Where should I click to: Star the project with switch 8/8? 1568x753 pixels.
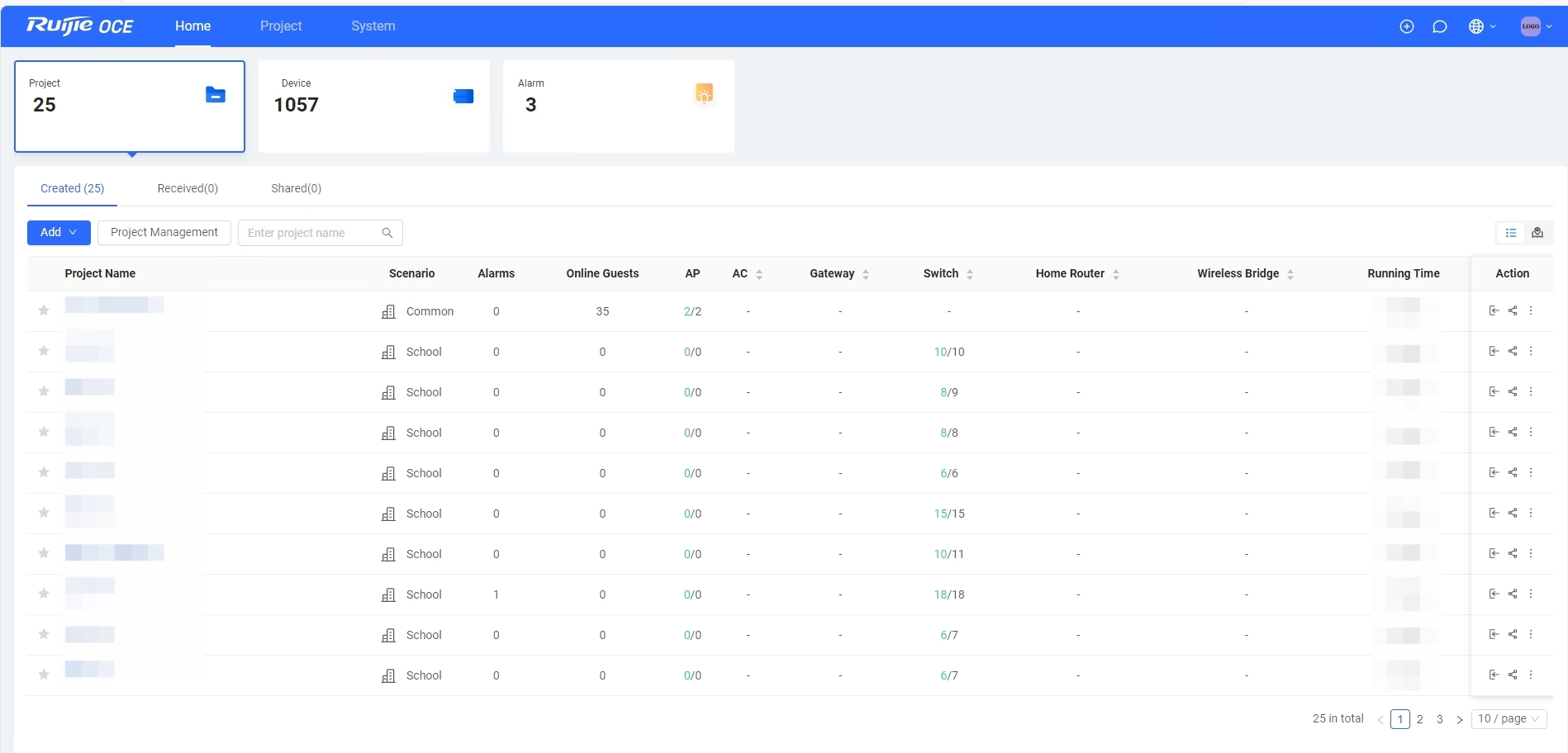pos(44,432)
